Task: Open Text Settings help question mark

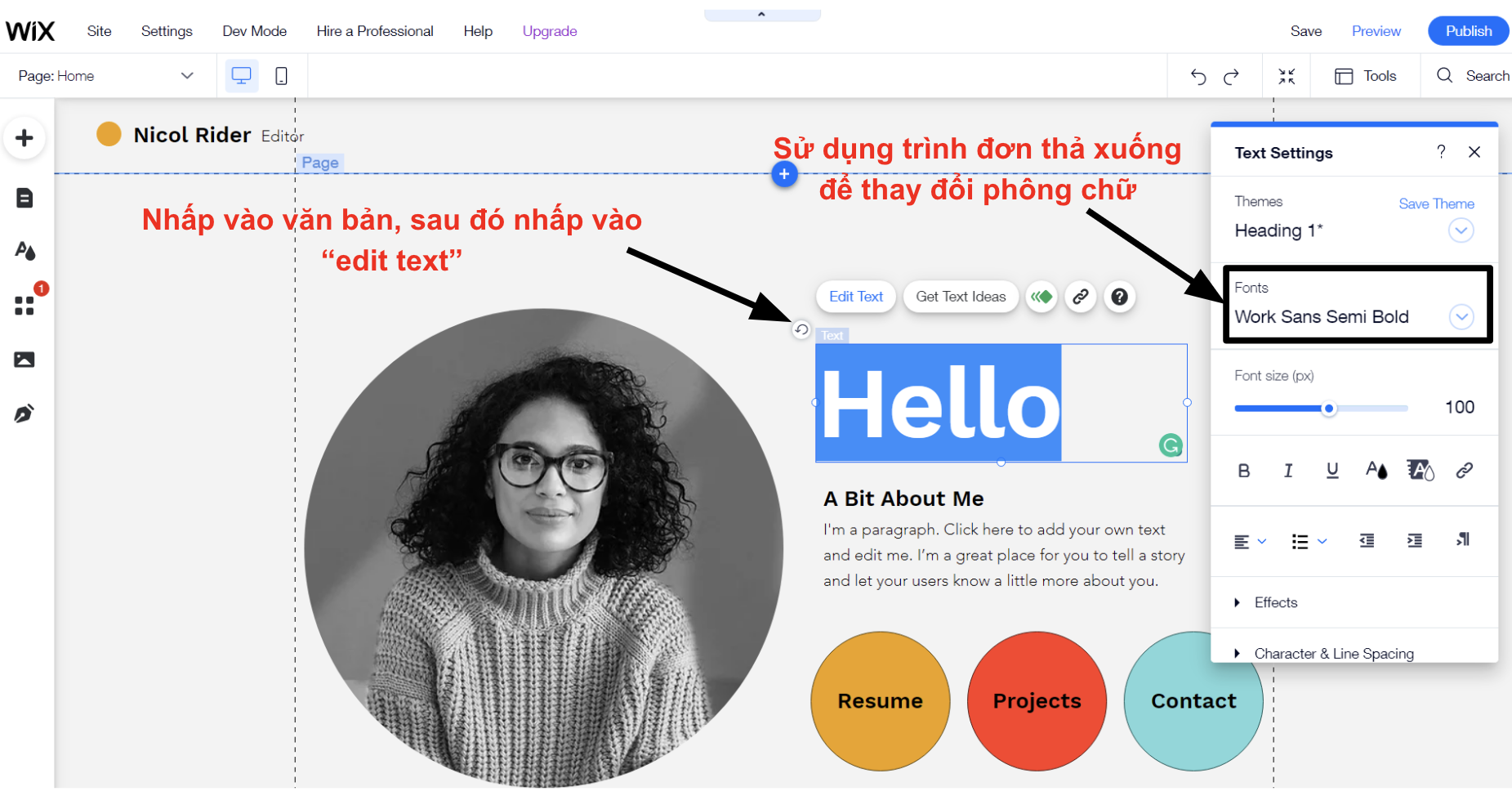Action: click(1441, 152)
